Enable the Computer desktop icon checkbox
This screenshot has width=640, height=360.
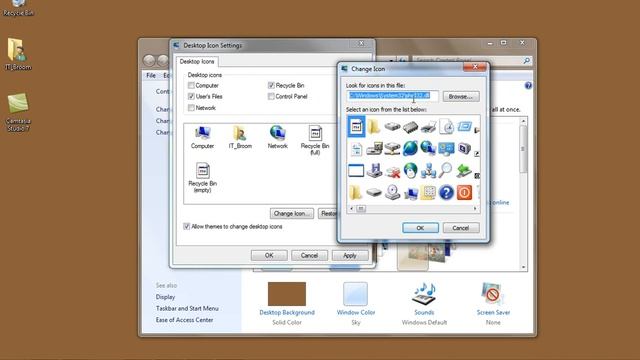coord(191,85)
